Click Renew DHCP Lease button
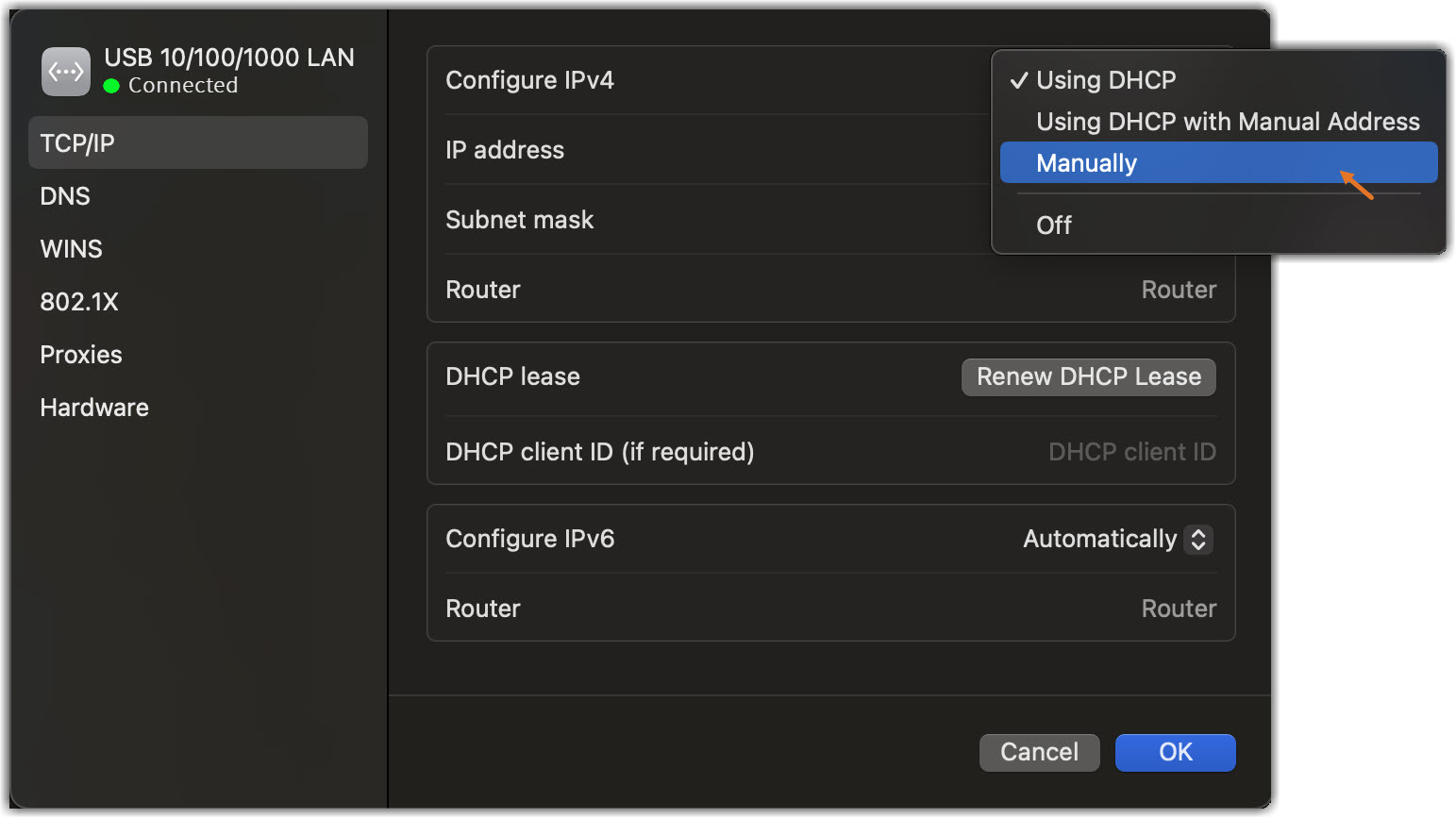1456x818 pixels. coord(1088,376)
